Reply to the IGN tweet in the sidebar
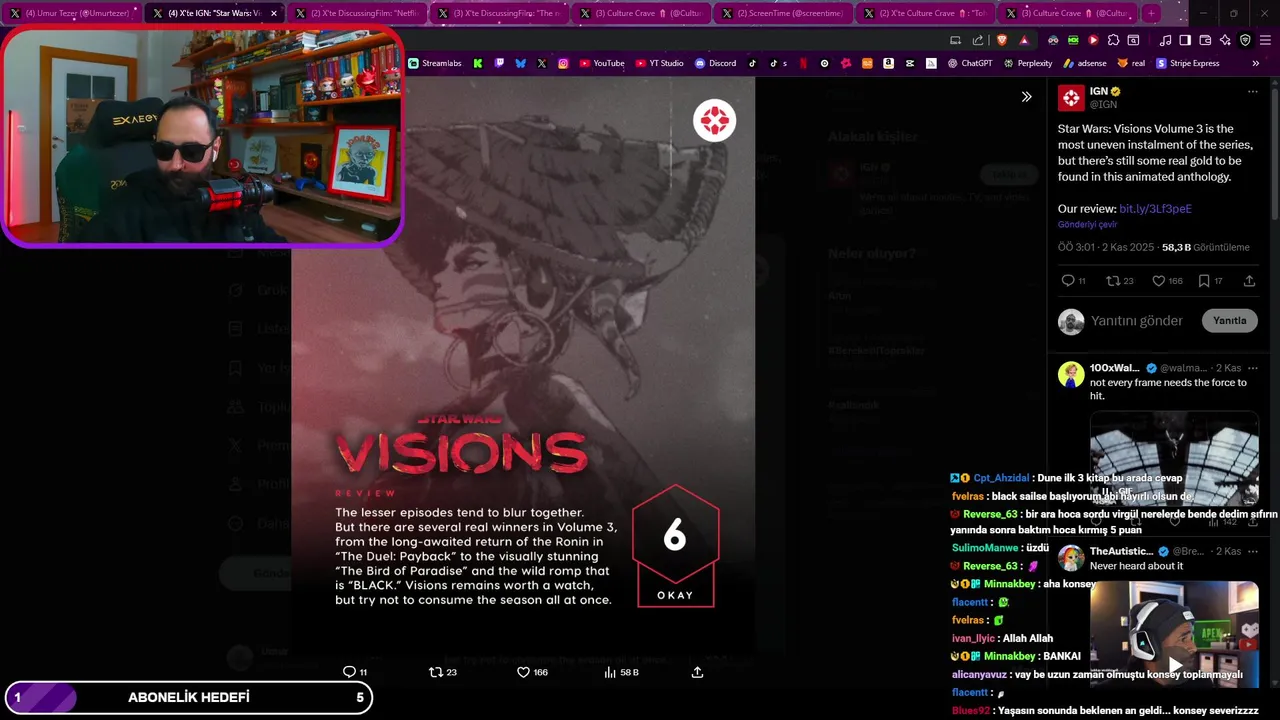The width and height of the screenshot is (1280, 720). coord(1068,281)
